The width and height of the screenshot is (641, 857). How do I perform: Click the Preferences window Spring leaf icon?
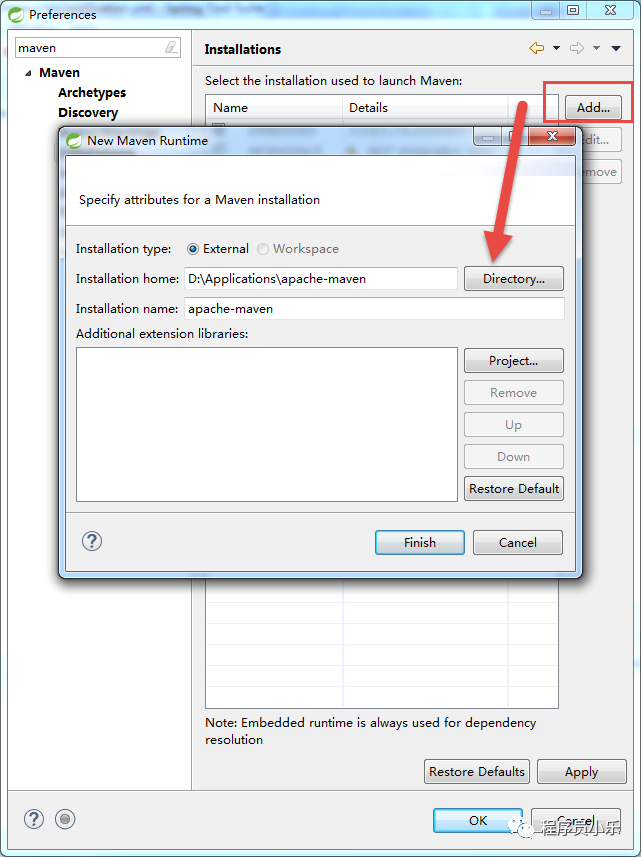click(x=16, y=14)
